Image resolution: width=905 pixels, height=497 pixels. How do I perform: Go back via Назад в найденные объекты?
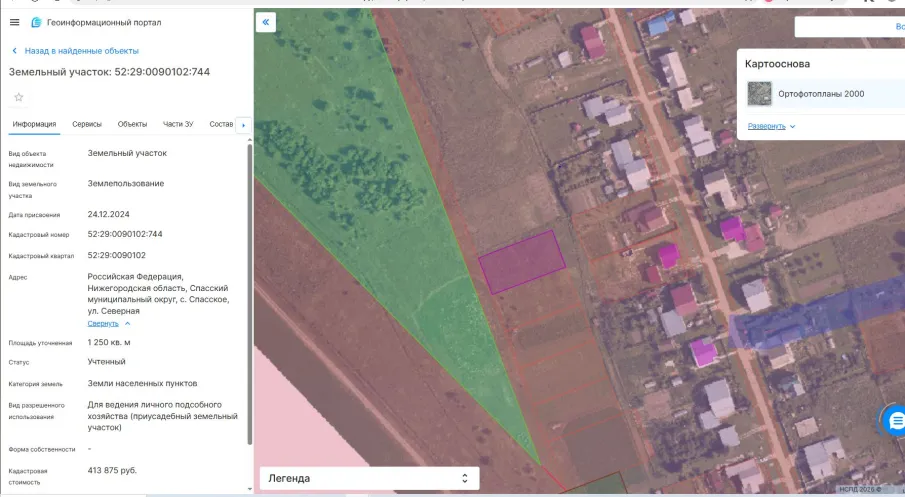coord(81,51)
